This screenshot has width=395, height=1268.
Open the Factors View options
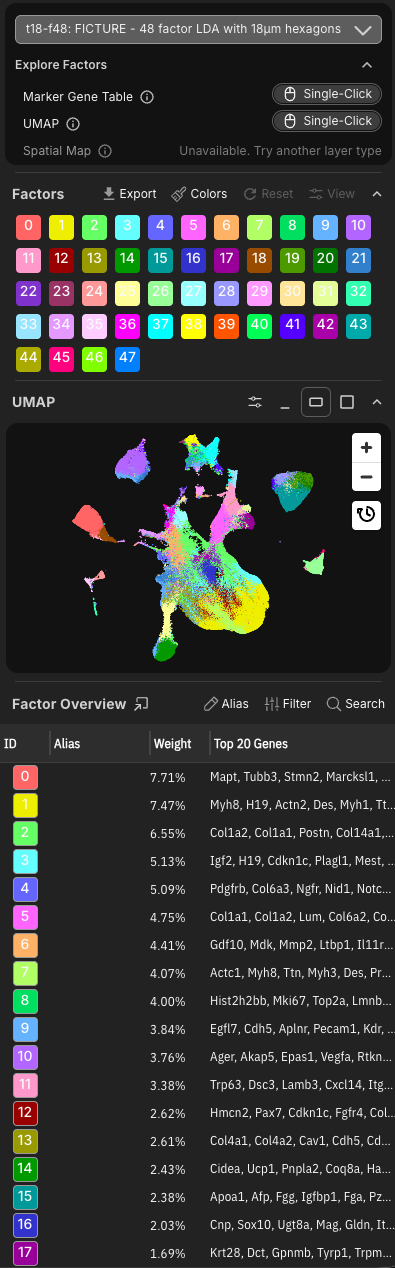(332, 194)
